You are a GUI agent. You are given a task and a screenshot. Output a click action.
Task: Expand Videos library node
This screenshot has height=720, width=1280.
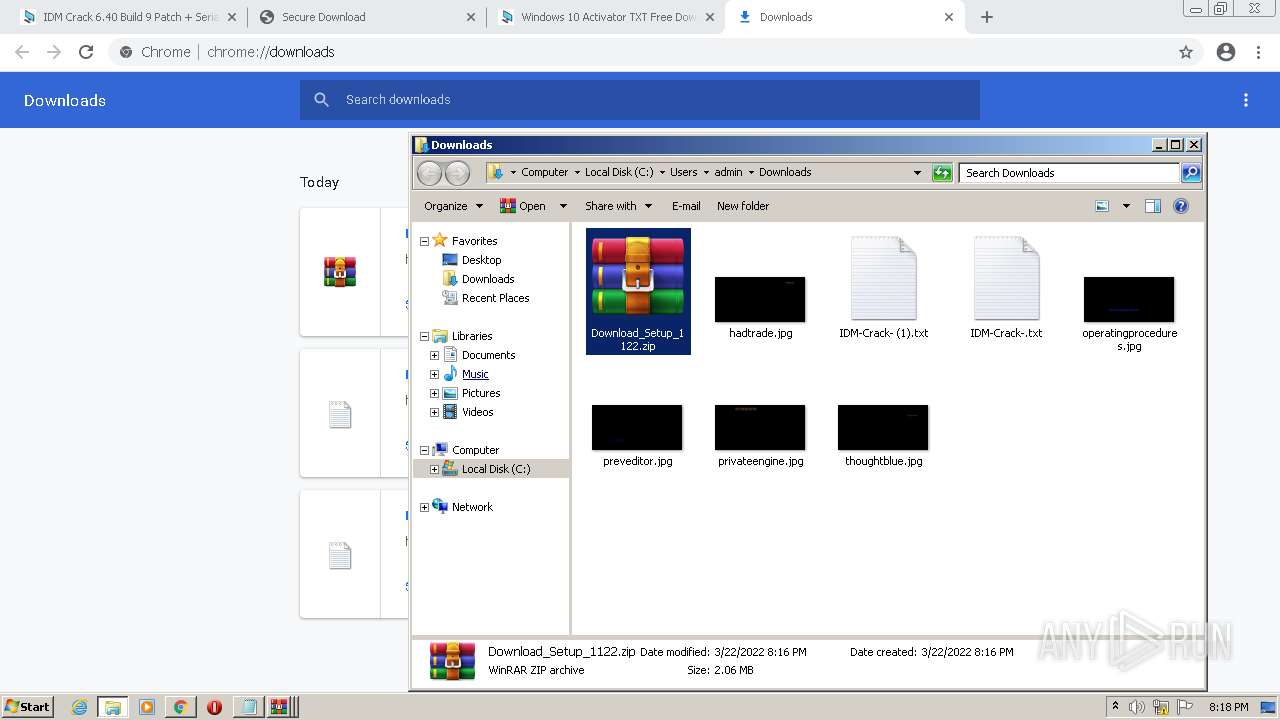[434, 412]
